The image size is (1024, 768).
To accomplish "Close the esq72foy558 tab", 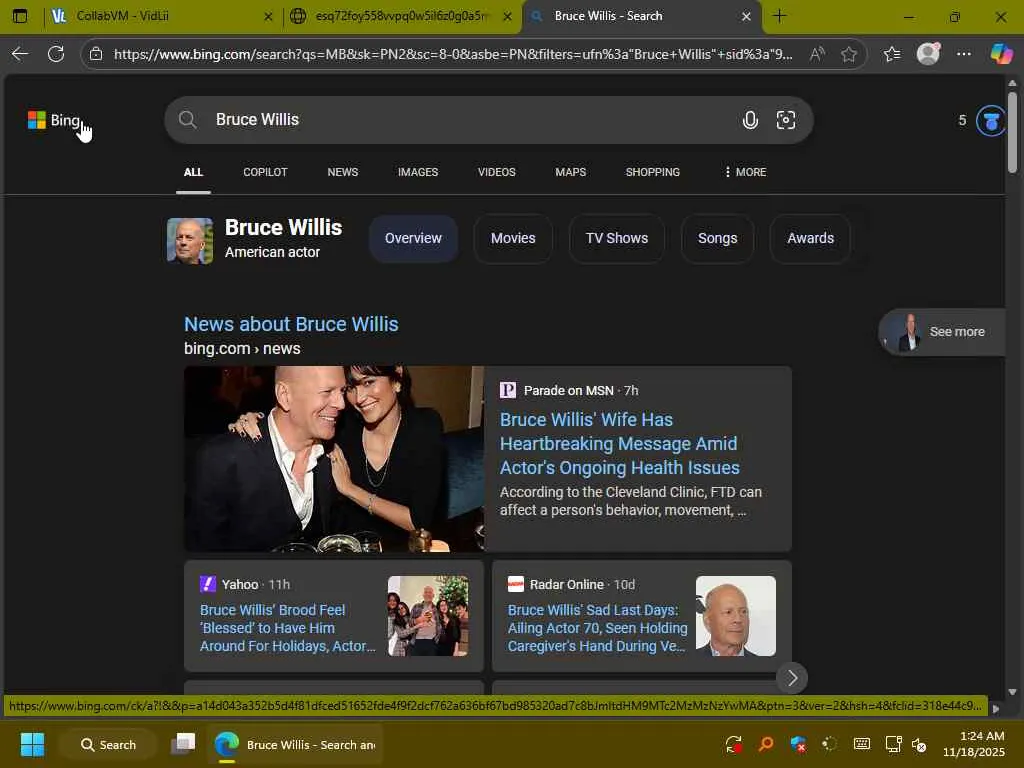I will click(x=507, y=17).
